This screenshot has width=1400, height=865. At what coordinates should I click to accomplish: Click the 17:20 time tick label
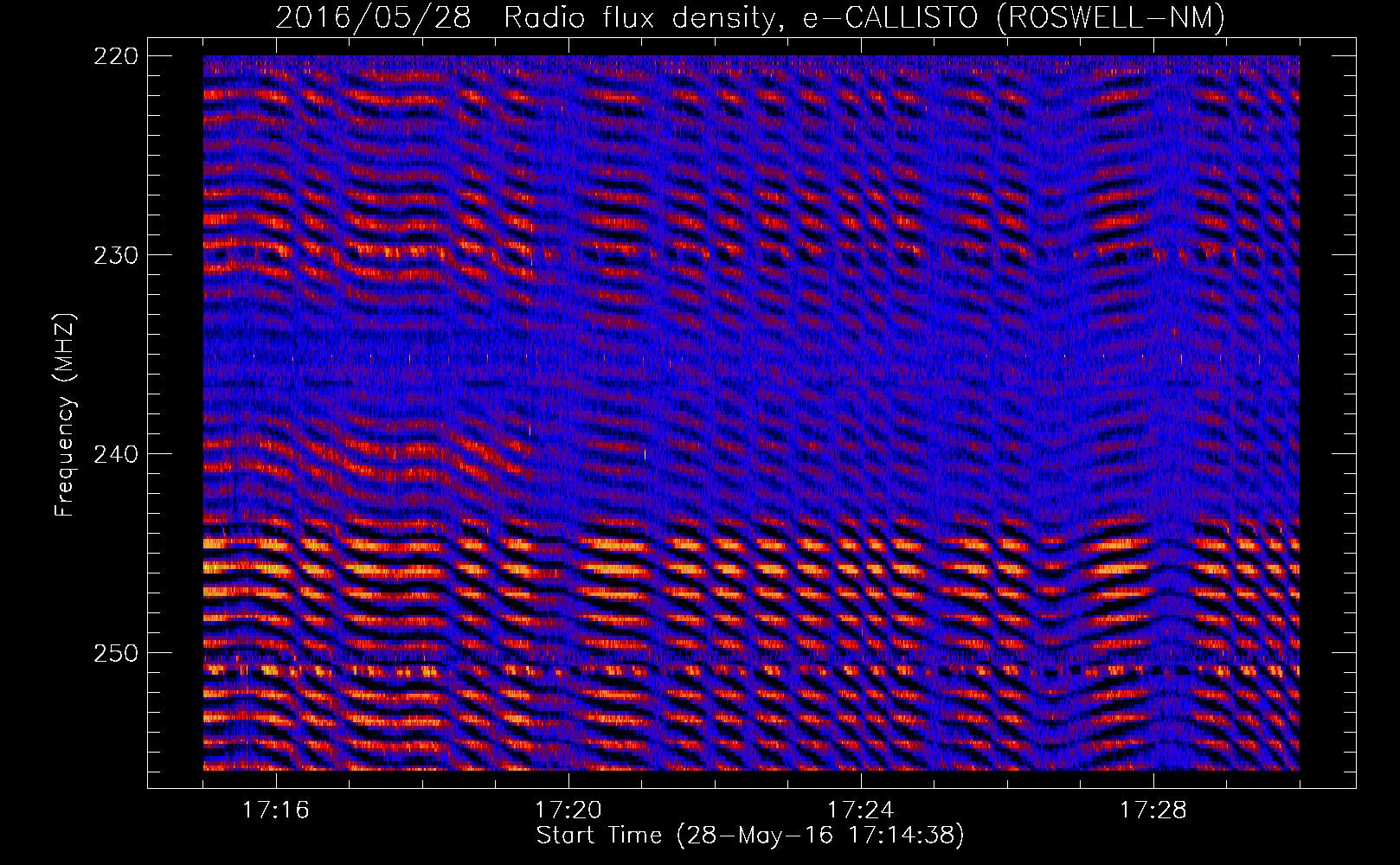568,811
